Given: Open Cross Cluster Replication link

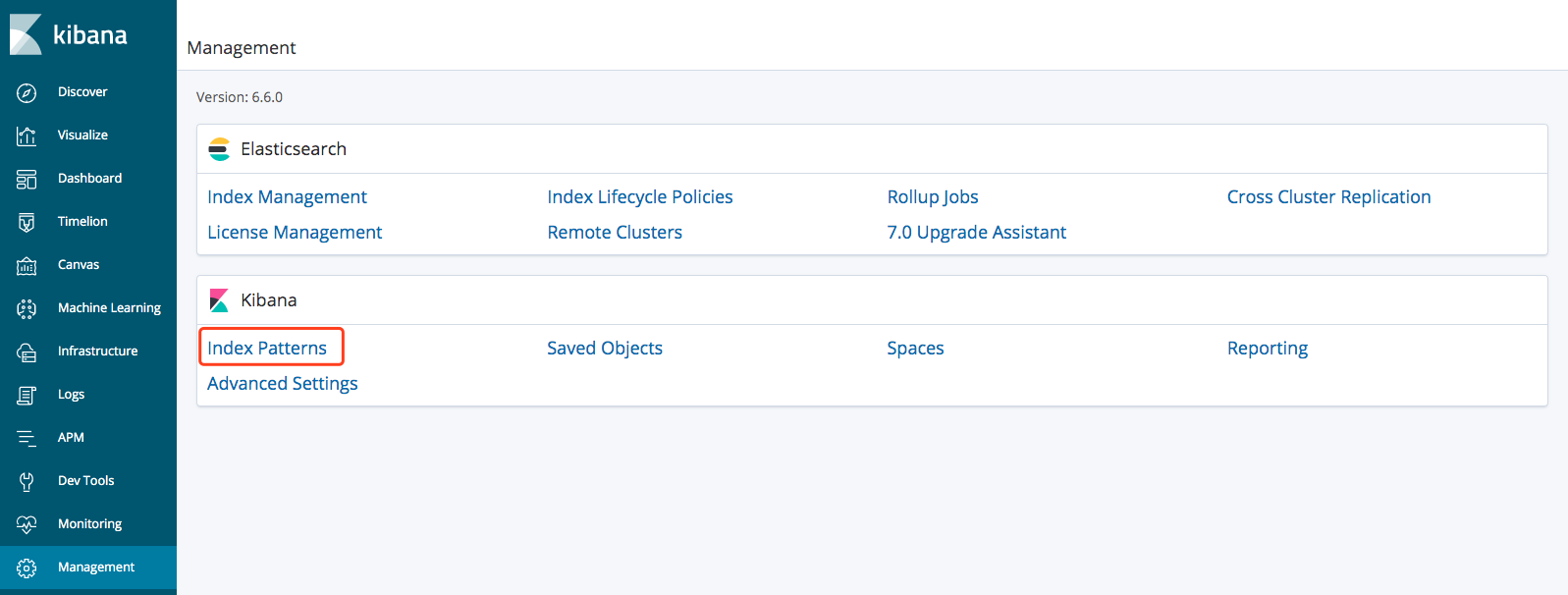Looking at the screenshot, I should click(x=1328, y=197).
